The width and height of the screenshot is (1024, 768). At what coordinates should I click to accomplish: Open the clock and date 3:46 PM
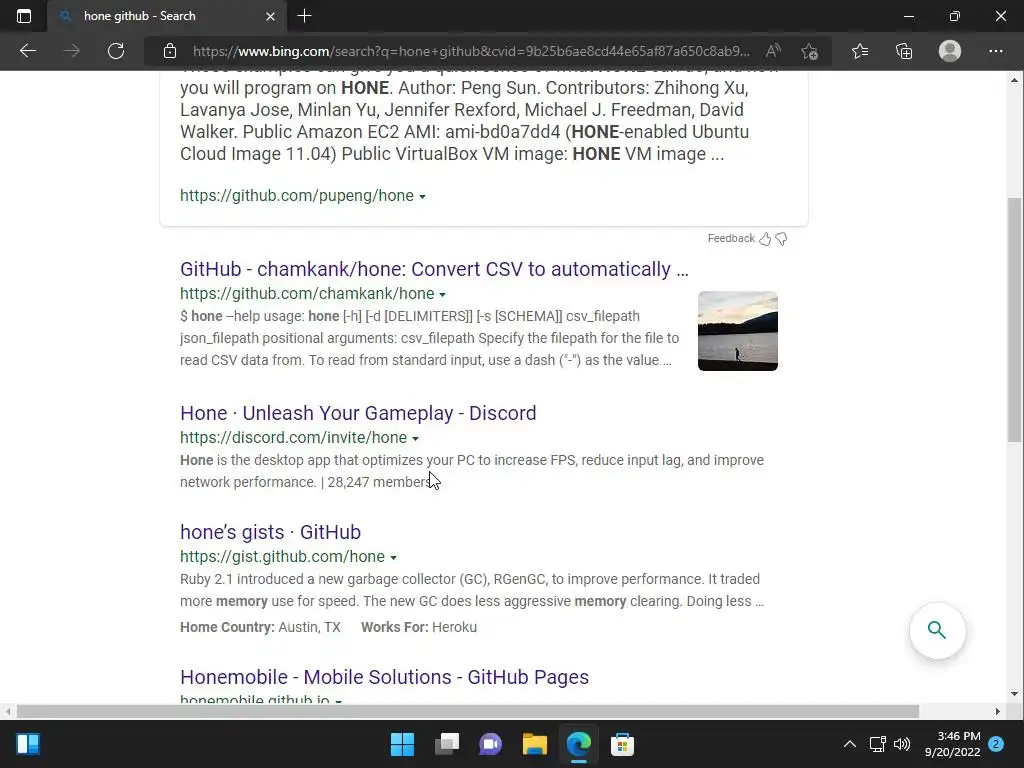pyautogui.click(x=953, y=744)
